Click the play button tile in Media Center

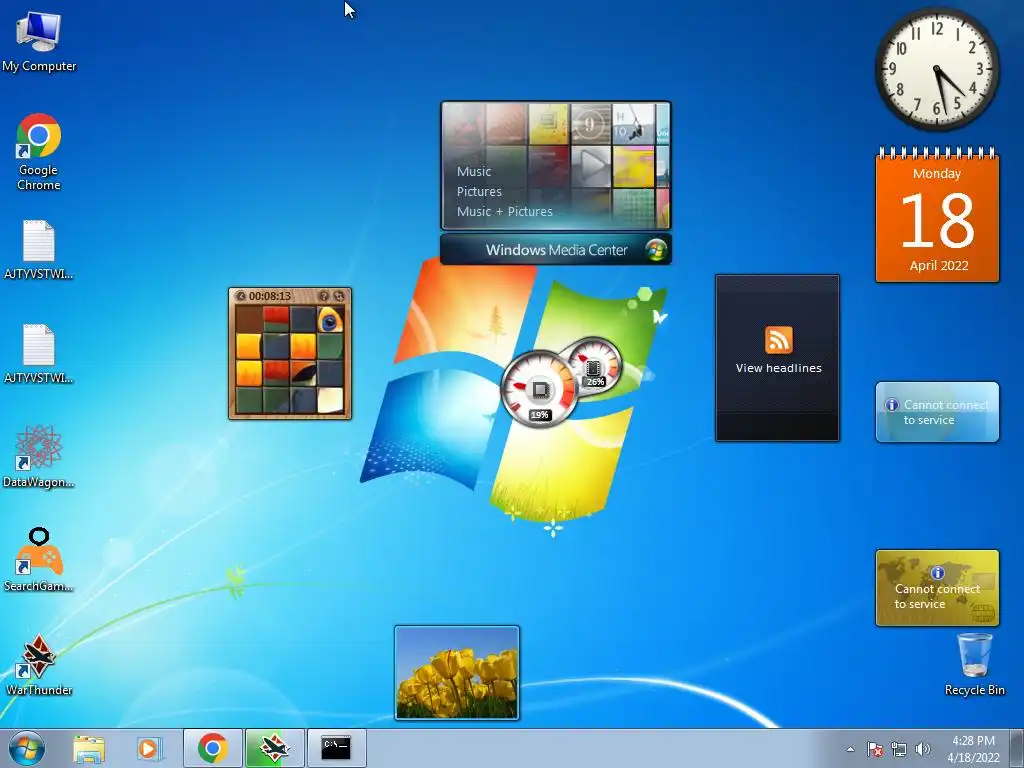point(592,165)
